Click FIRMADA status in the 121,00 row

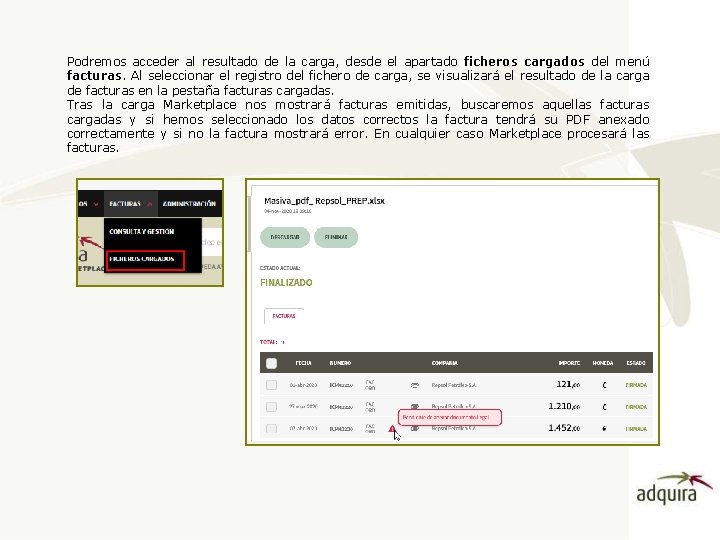[x=636, y=385]
